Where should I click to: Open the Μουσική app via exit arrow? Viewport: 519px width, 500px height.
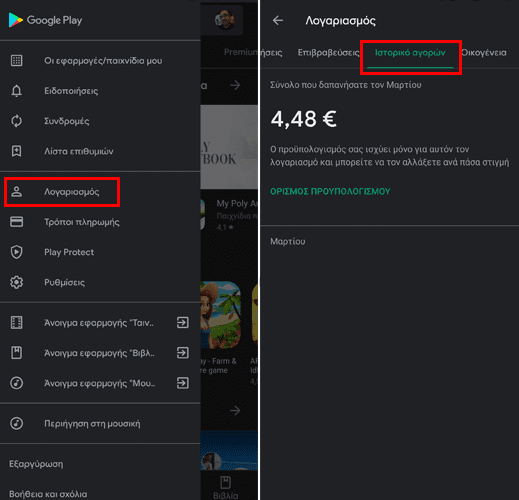[183, 383]
